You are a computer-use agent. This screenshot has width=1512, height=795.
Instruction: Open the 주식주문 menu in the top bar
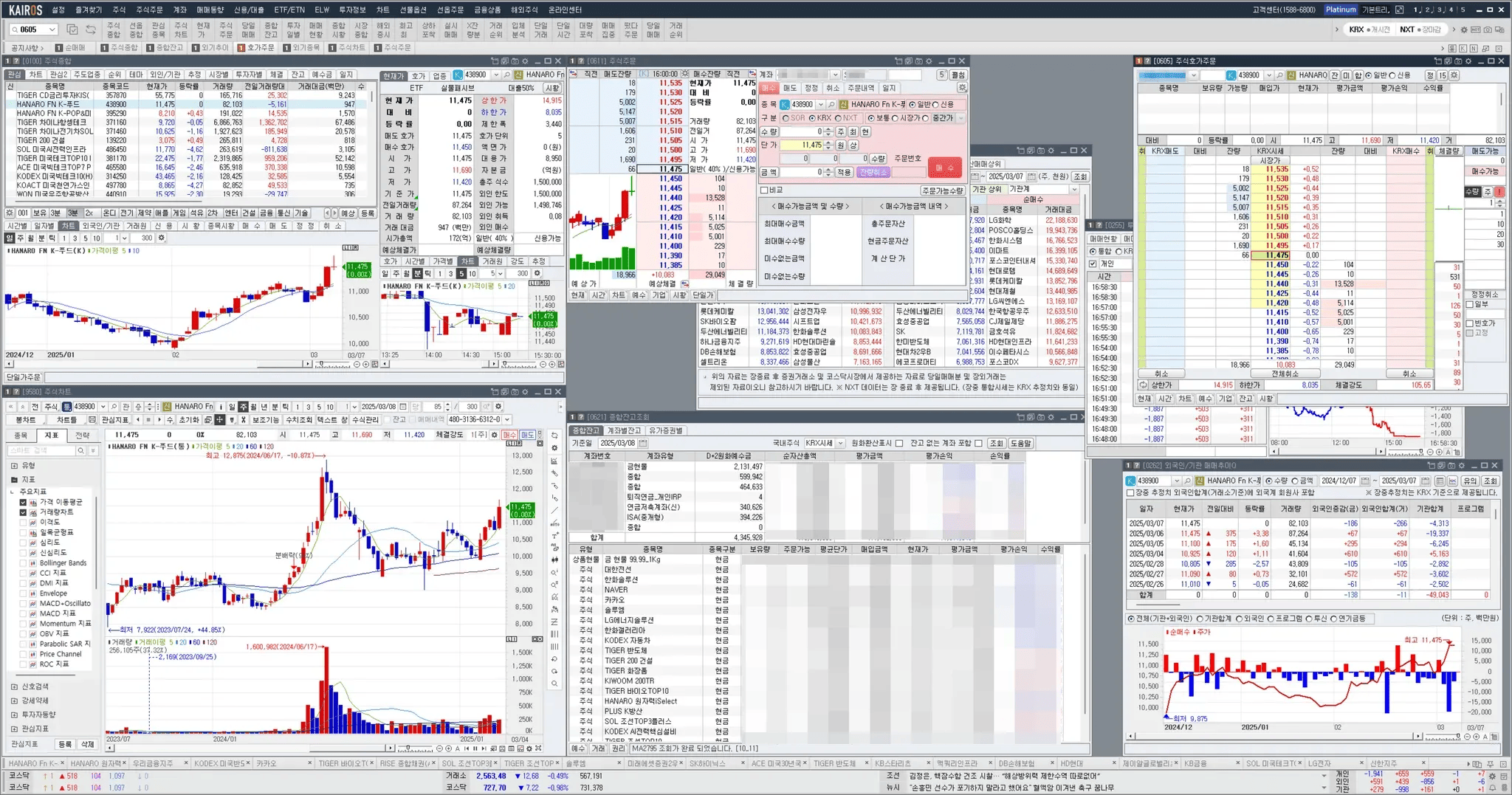149,10
